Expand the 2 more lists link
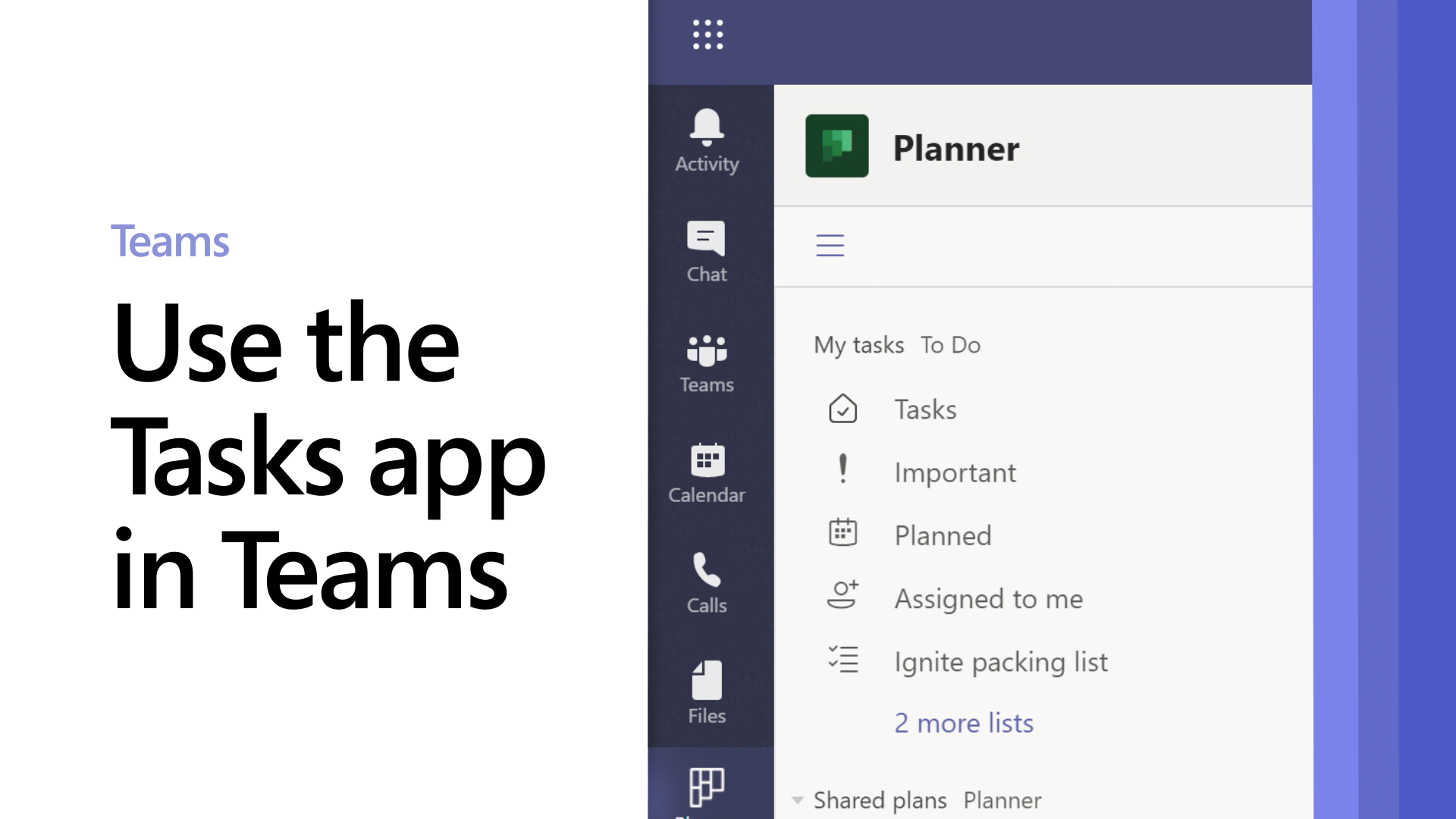Viewport: 1456px width, 819px height. [x=963, y=722]
